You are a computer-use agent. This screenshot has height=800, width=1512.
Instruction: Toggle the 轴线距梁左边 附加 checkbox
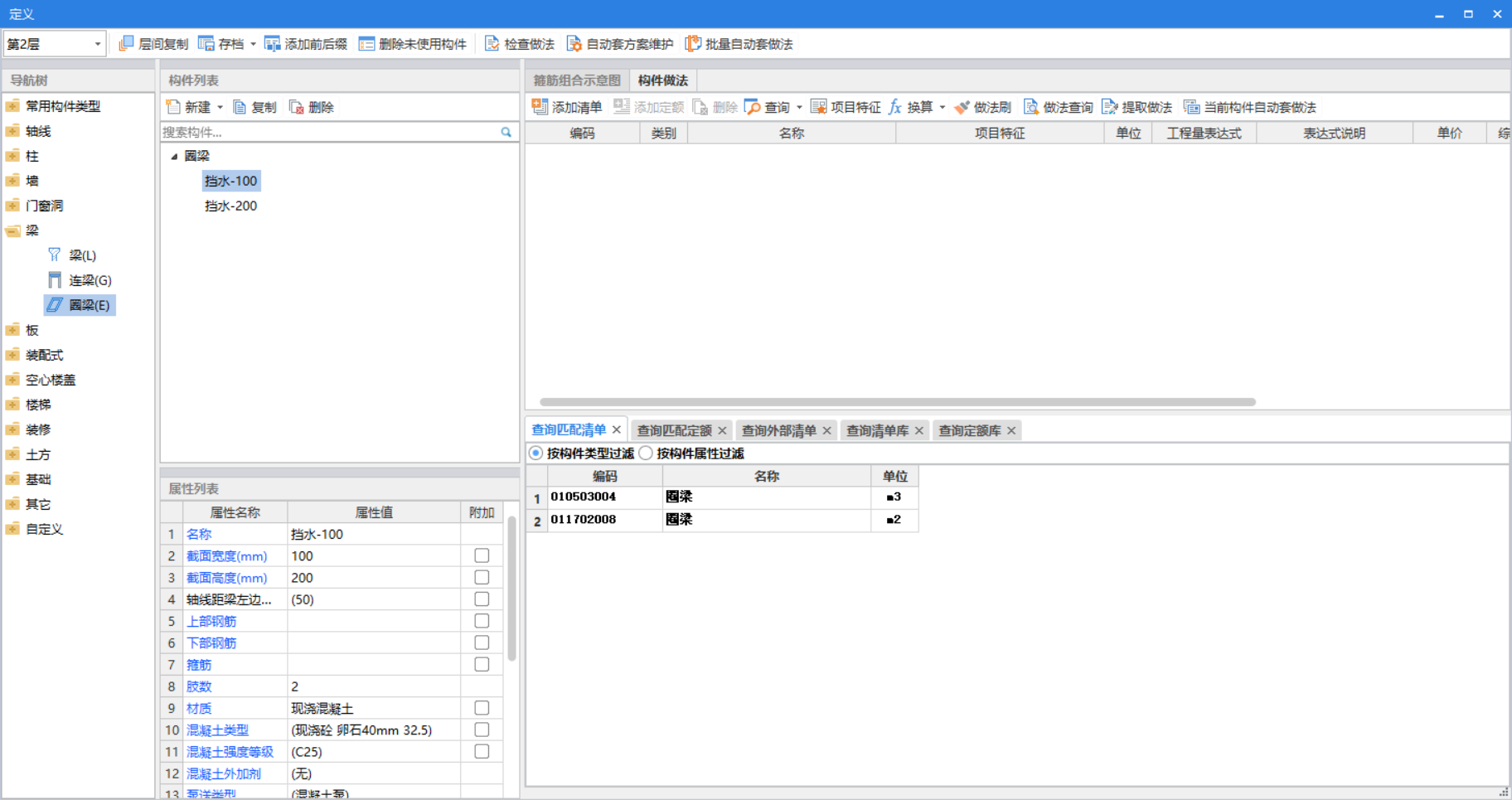[482, 599]
